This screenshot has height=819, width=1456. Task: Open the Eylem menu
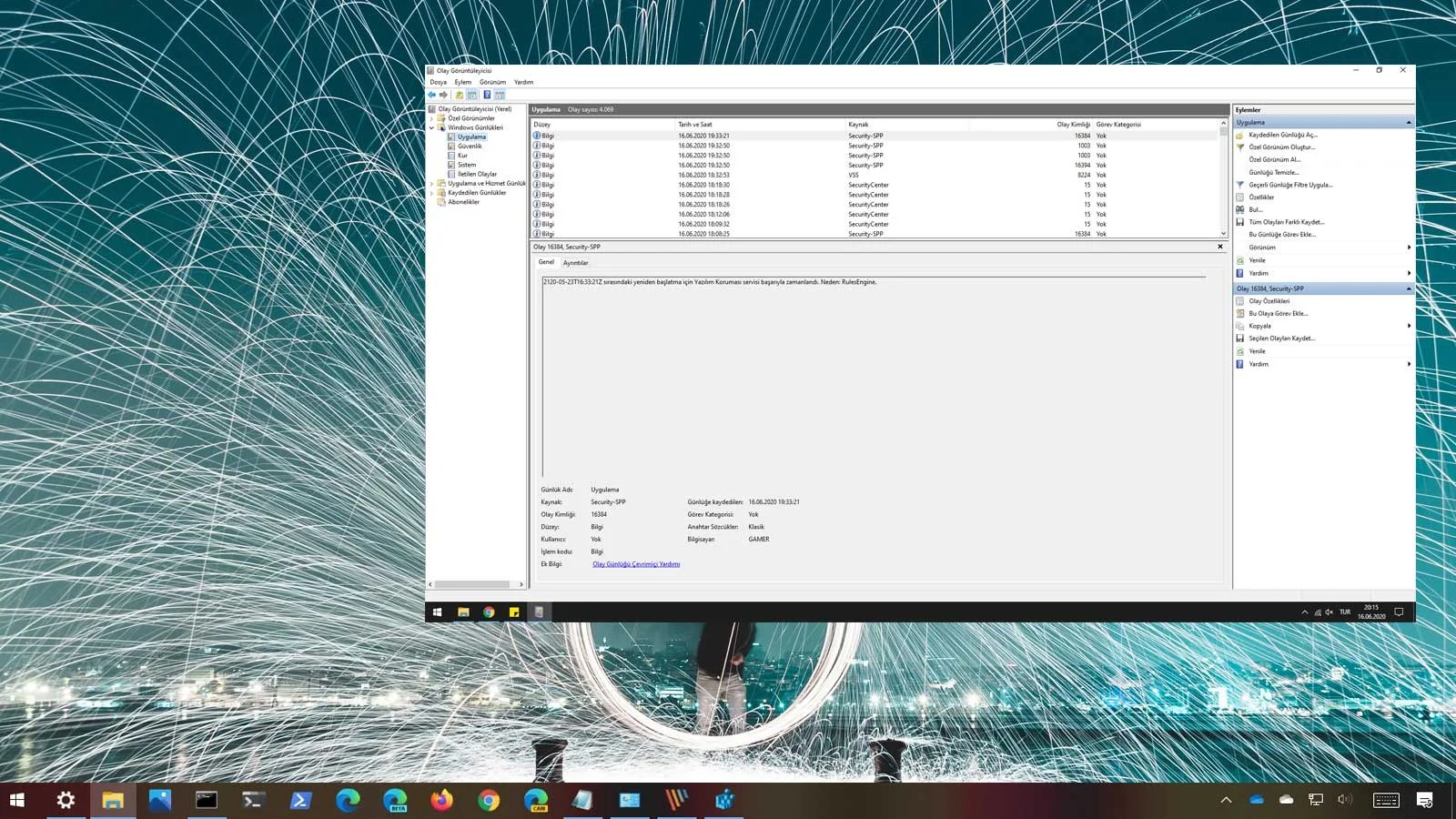tap(463, 81)
